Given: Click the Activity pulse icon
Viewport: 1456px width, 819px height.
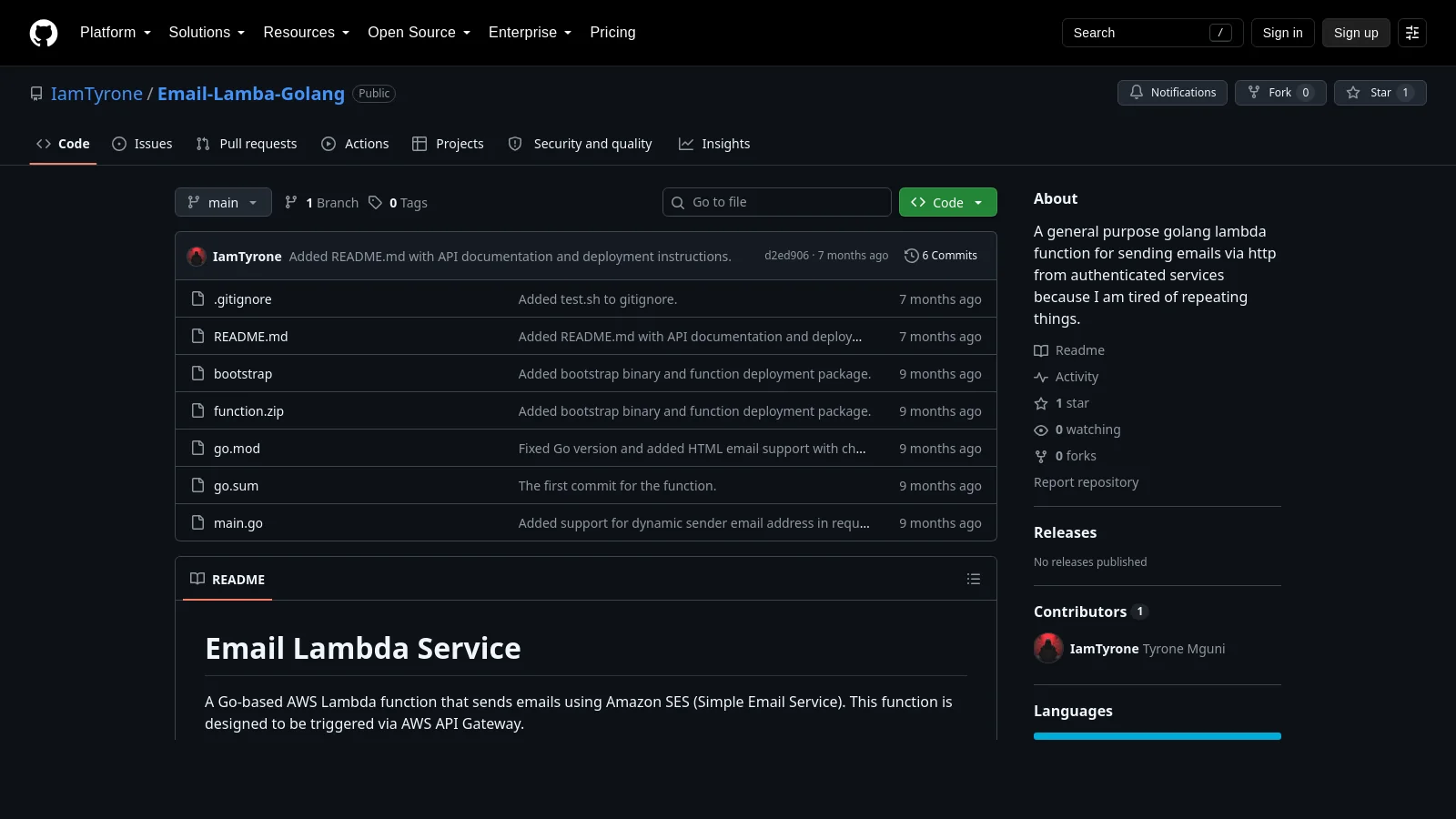Looking at the screenshot, I should 1041,377.
